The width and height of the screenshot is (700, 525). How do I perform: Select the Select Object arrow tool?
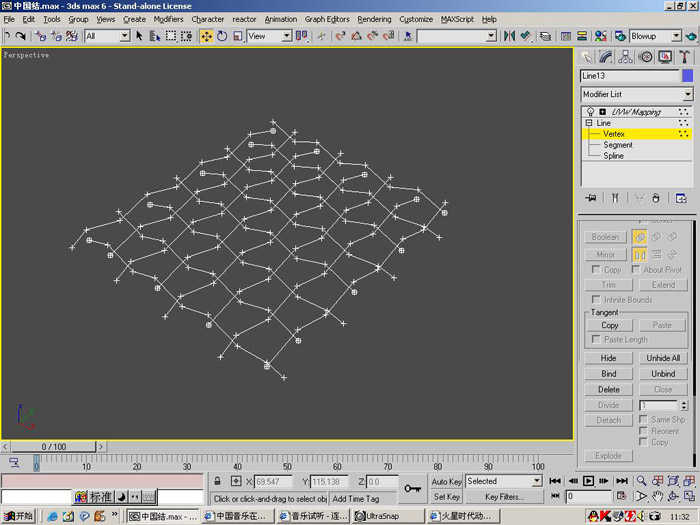click(139, 36)
